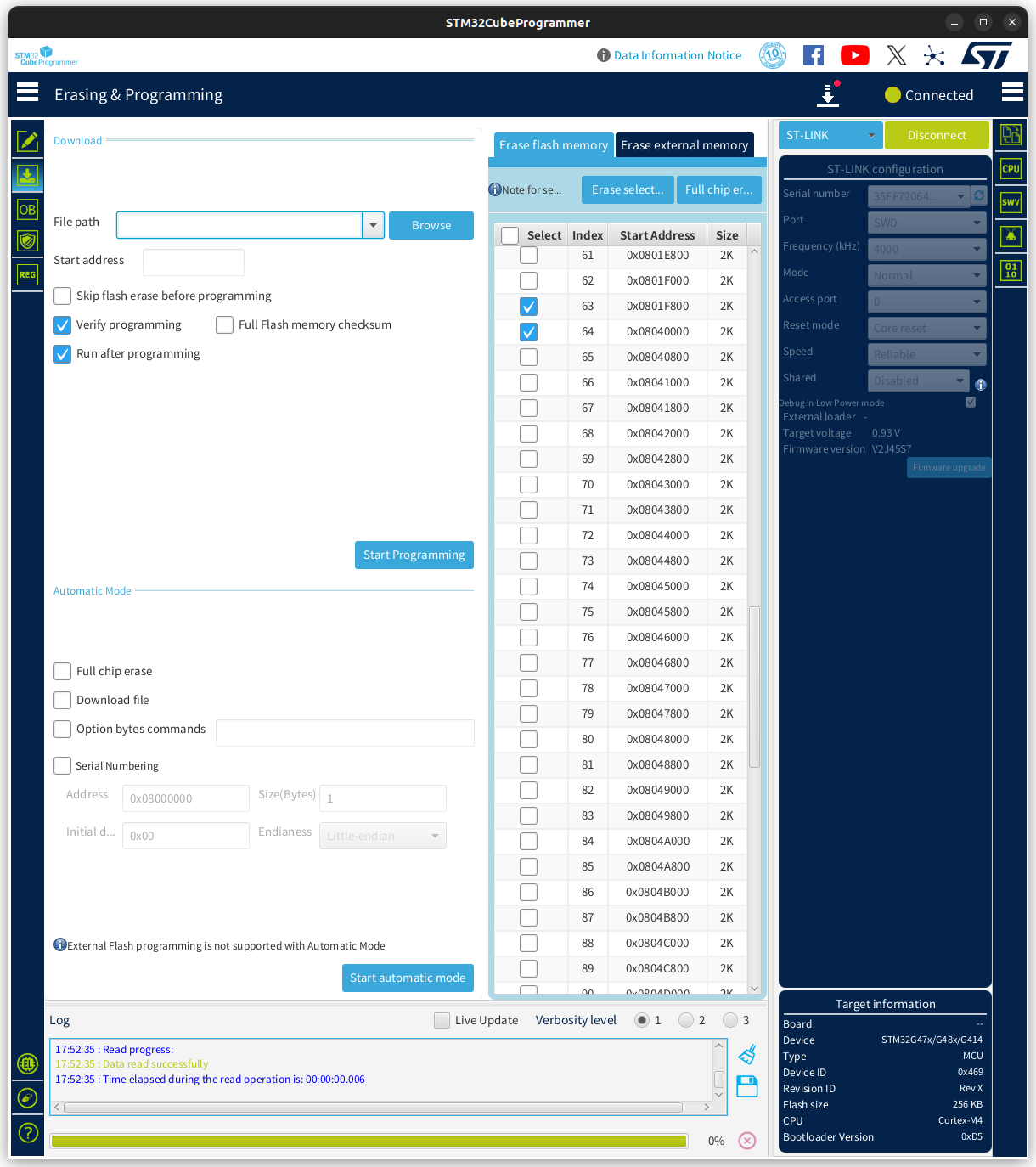This screenshot has width=1036, height=1167.
Task: Check the Download file option
Action: tap(62, 700)
